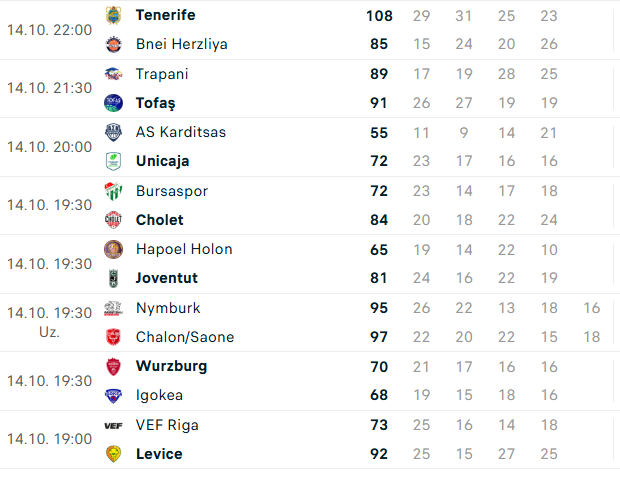Click the AS Karditsas team logo
620x477 pixels.
point(114,132)
